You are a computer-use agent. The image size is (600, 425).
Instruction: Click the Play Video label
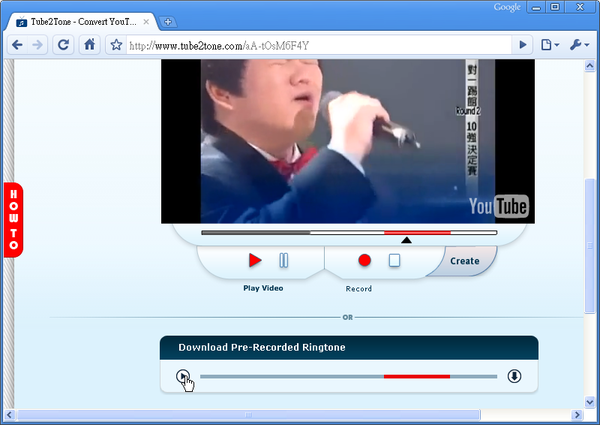pyautogui.click(x=263, y=288)
